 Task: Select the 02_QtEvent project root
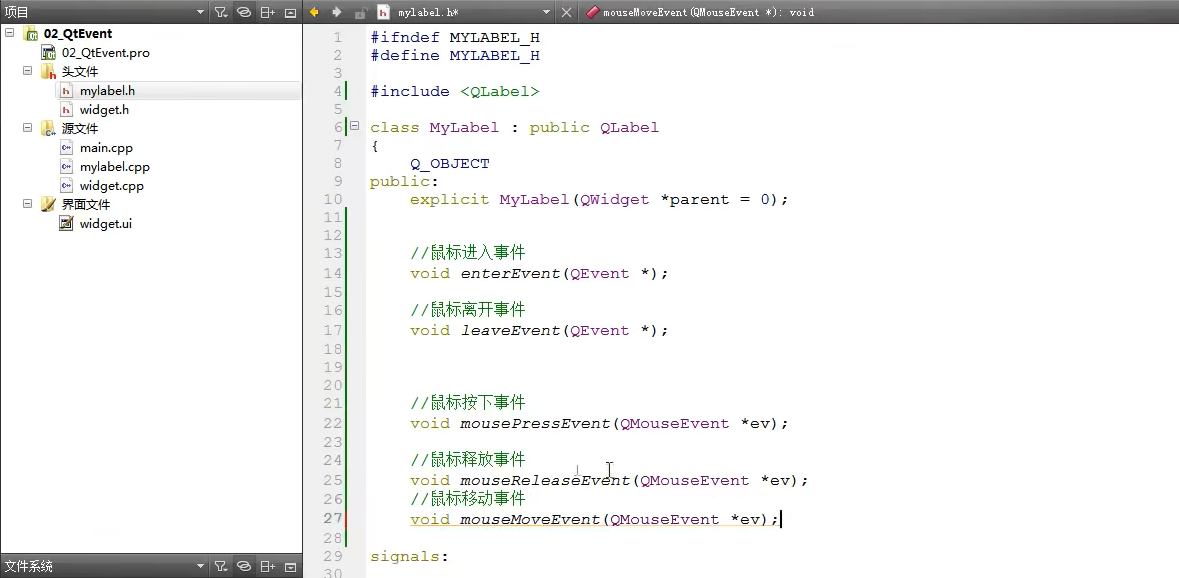pos(77,33)
